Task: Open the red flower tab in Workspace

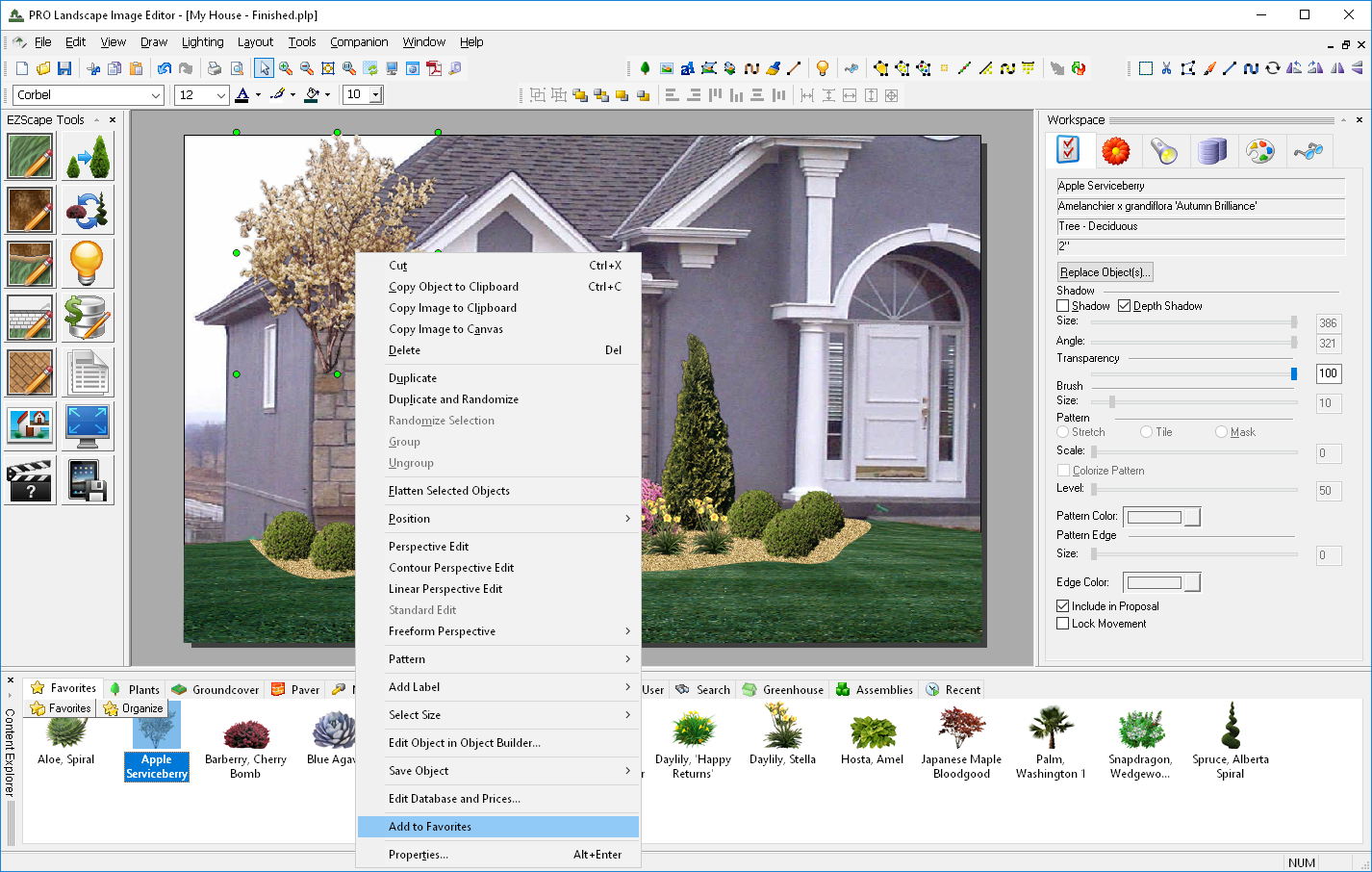Action: pos(1115,150)
